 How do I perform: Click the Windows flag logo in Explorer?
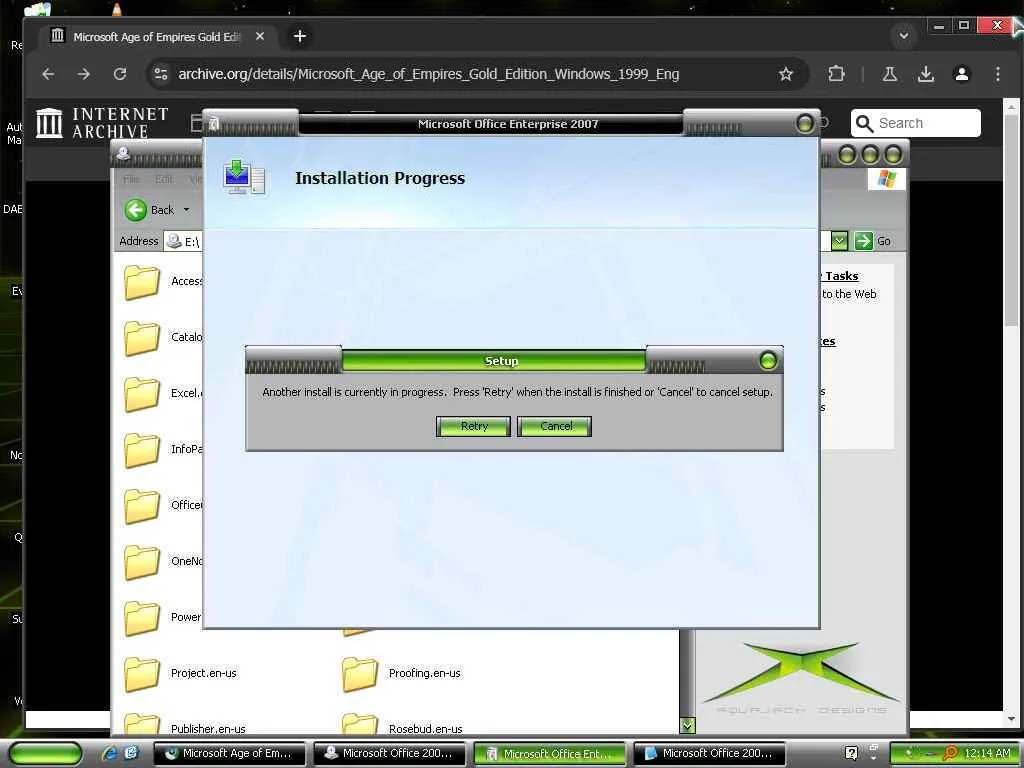(x=887, y=178)
